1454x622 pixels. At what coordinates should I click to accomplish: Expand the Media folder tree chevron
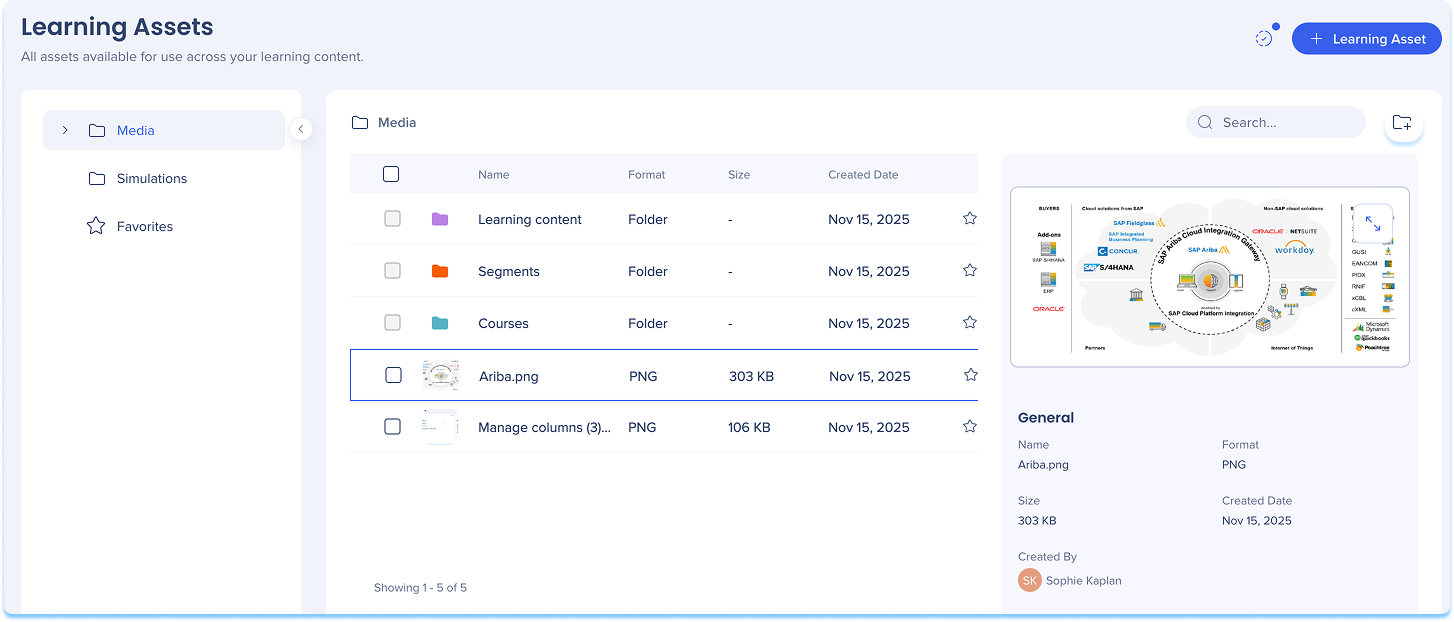pyautogui.click(x=65, y=130)
